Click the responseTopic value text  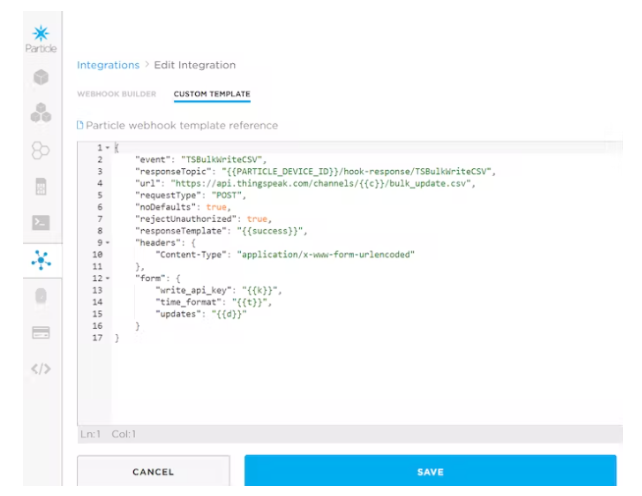pos(356,171)
